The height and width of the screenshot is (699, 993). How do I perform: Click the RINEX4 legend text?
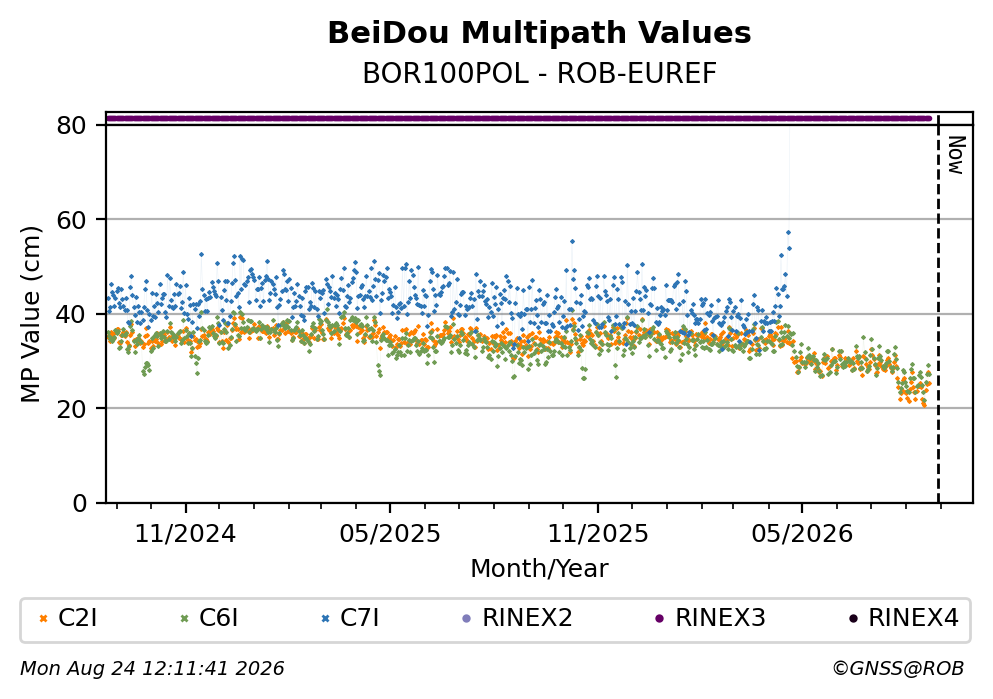click(913, 618)
